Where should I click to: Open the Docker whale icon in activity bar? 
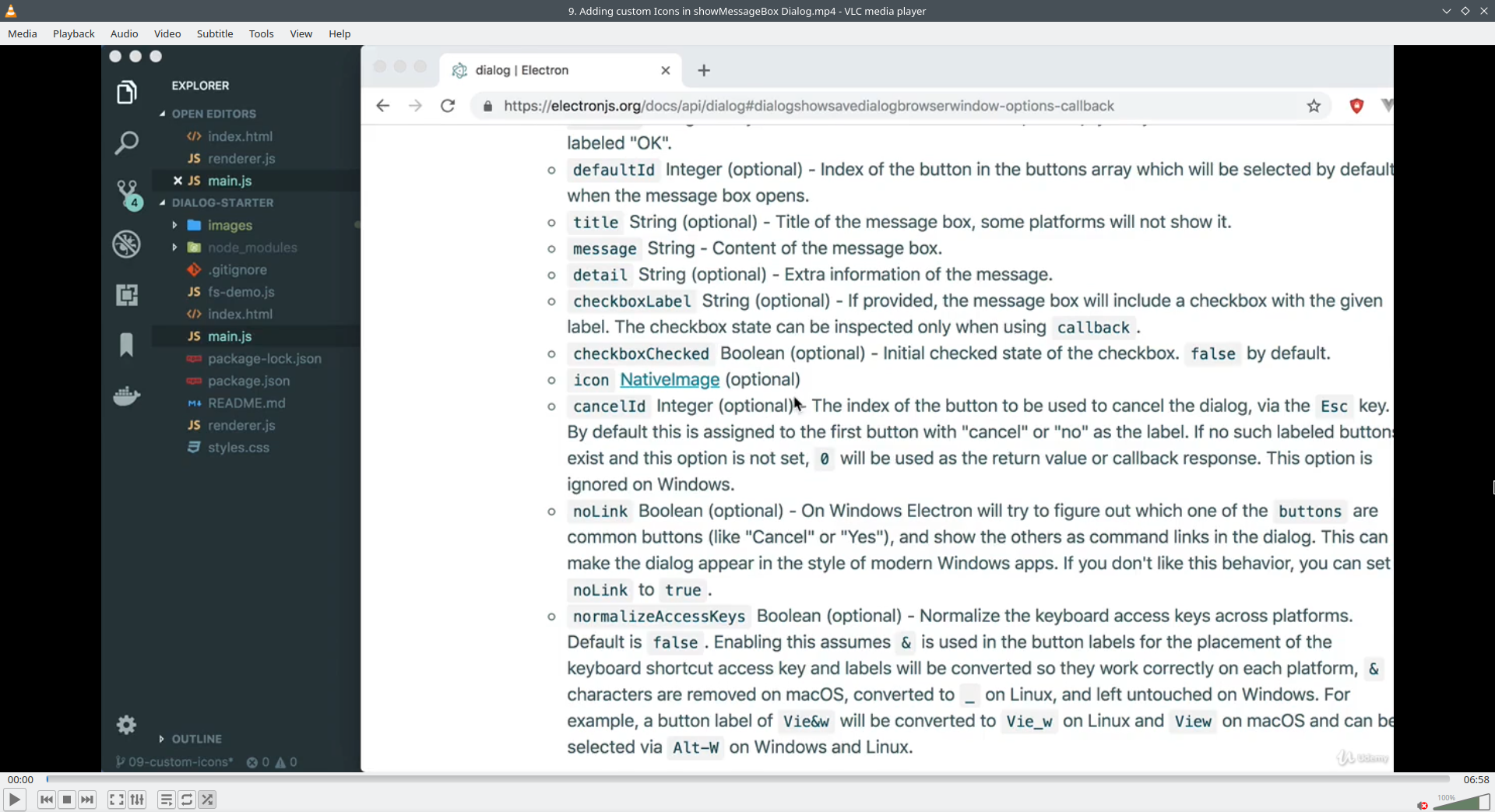click(x=126, y=396)
